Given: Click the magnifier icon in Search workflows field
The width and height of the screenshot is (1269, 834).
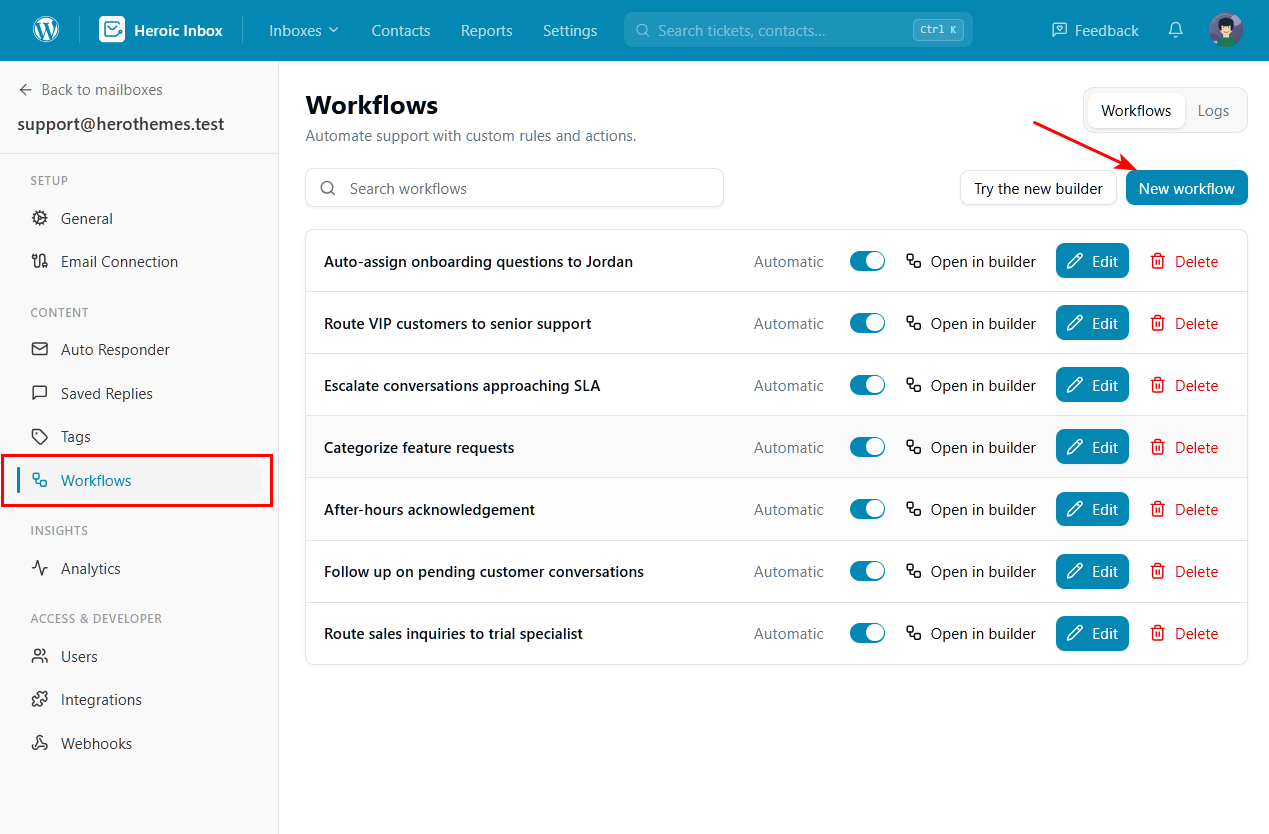Looking at the screenshot, I should (328, 188).
